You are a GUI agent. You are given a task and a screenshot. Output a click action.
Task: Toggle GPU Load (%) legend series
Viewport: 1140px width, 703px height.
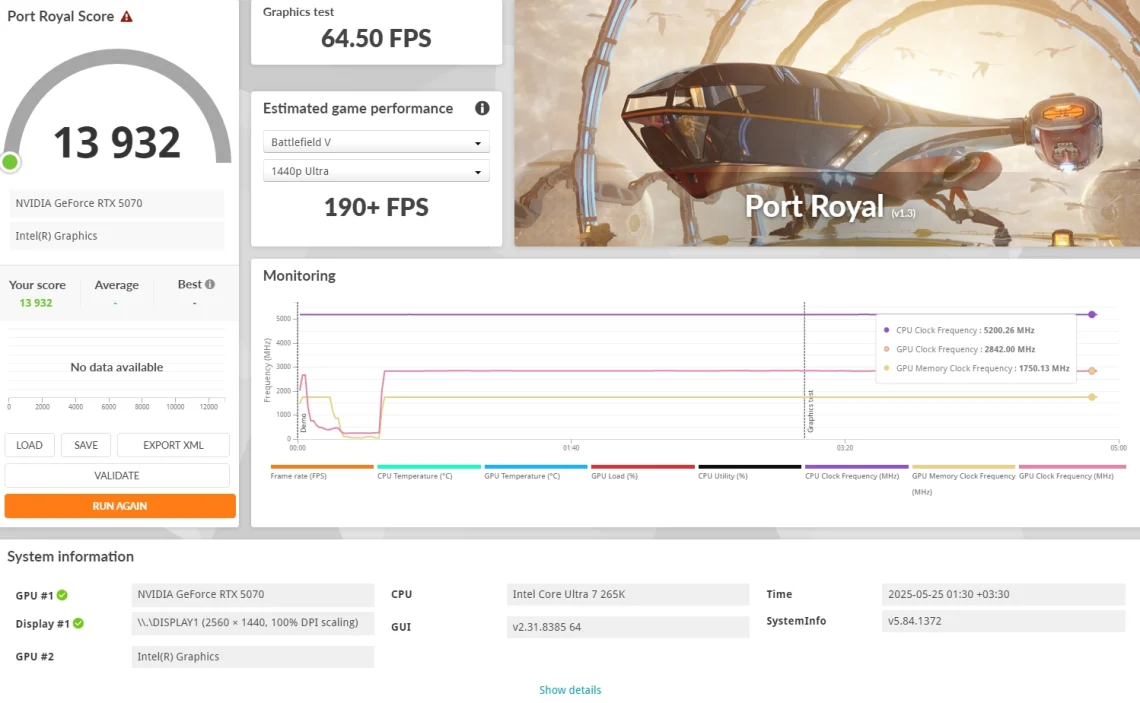tap(643, 472)
